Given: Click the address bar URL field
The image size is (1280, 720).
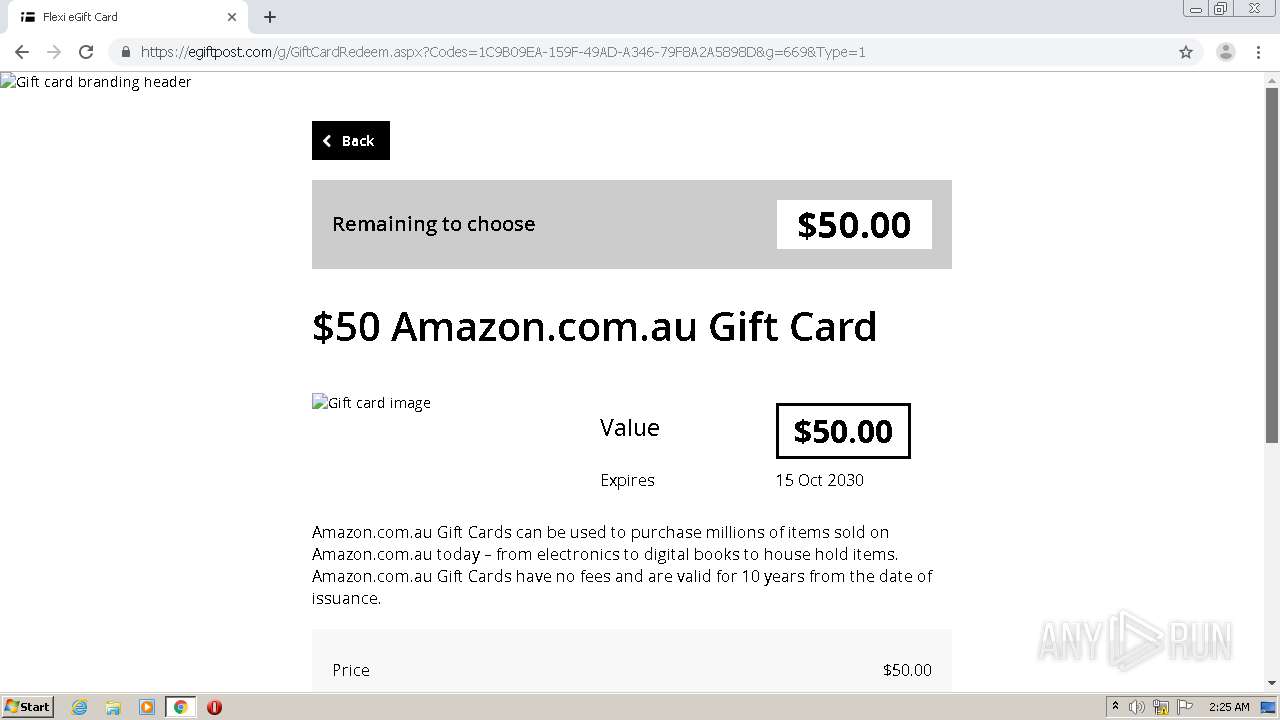Looking at the screenshot, I should (x=600, y=52).
